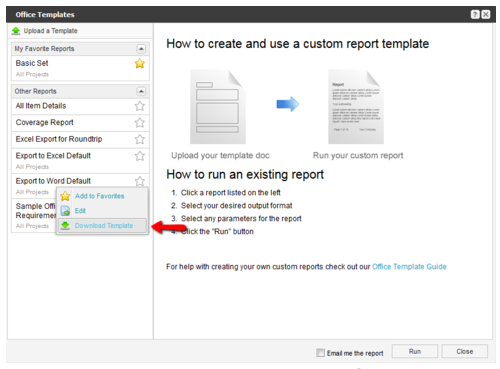The width and height of the screenshot is (500, 369).
Task: Click 'Select your desired output format' step
Action: click(x=236, y=206)
